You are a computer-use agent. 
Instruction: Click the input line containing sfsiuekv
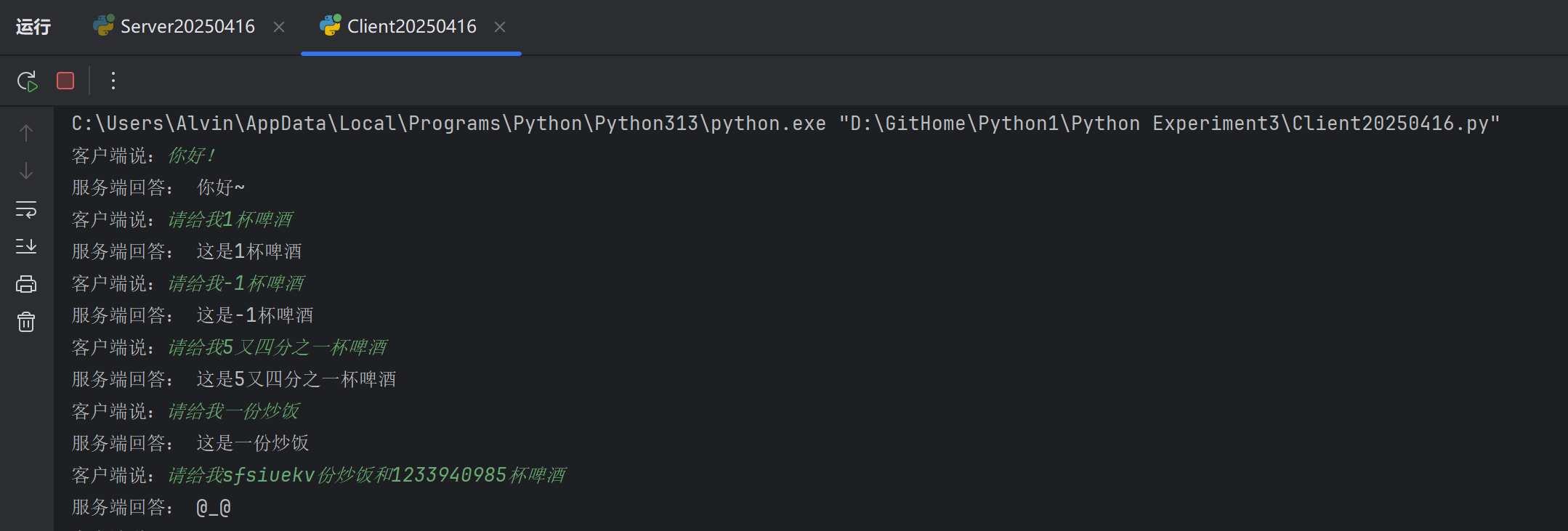coord(366,475)
